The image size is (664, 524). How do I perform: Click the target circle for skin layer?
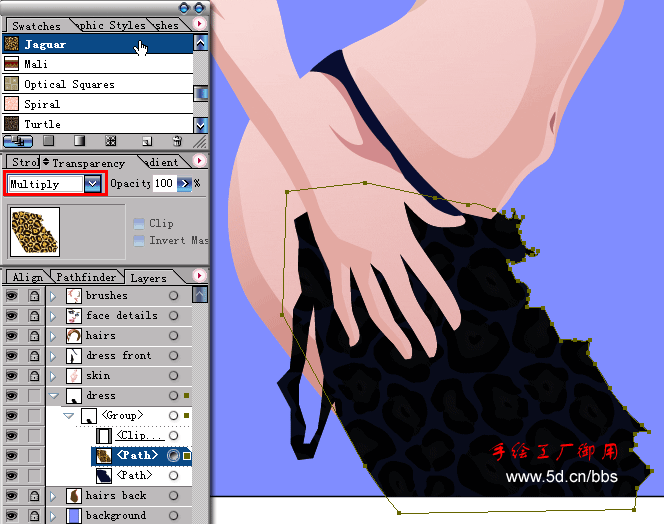tap(174, 375)
